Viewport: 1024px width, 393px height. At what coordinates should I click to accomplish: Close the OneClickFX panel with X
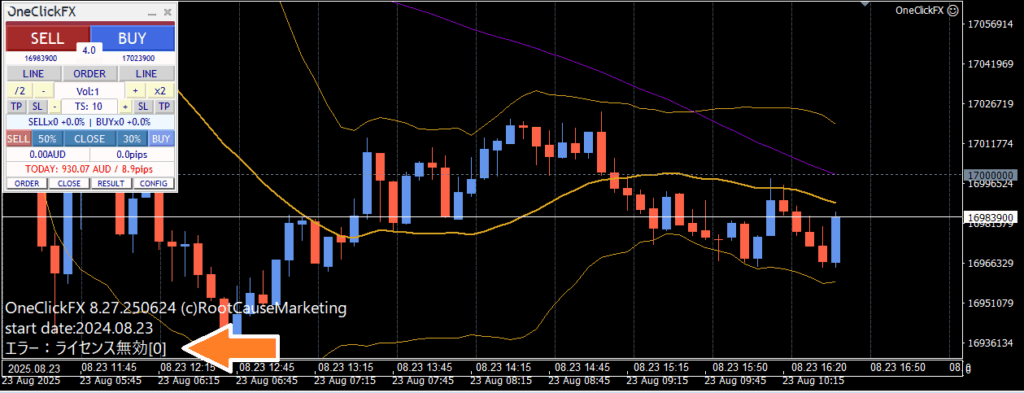coord(168,12)
